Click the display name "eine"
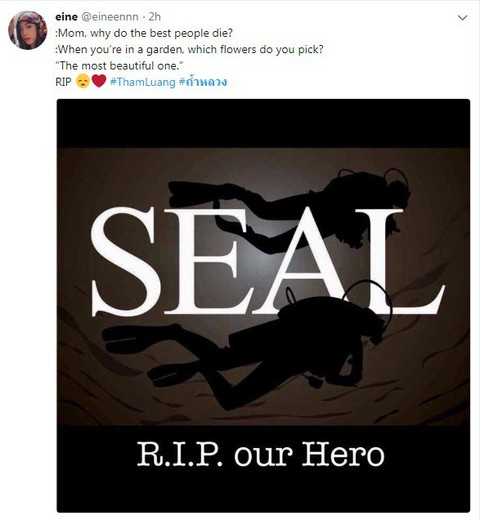Viewport: 480px width, 520px height. [66, 17]
